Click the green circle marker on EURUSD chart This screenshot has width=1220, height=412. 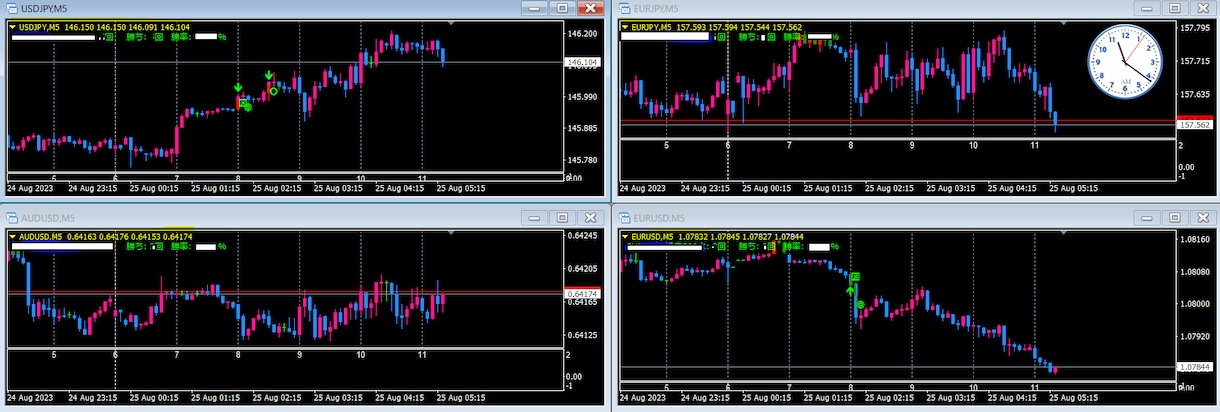tap(859, 302)
